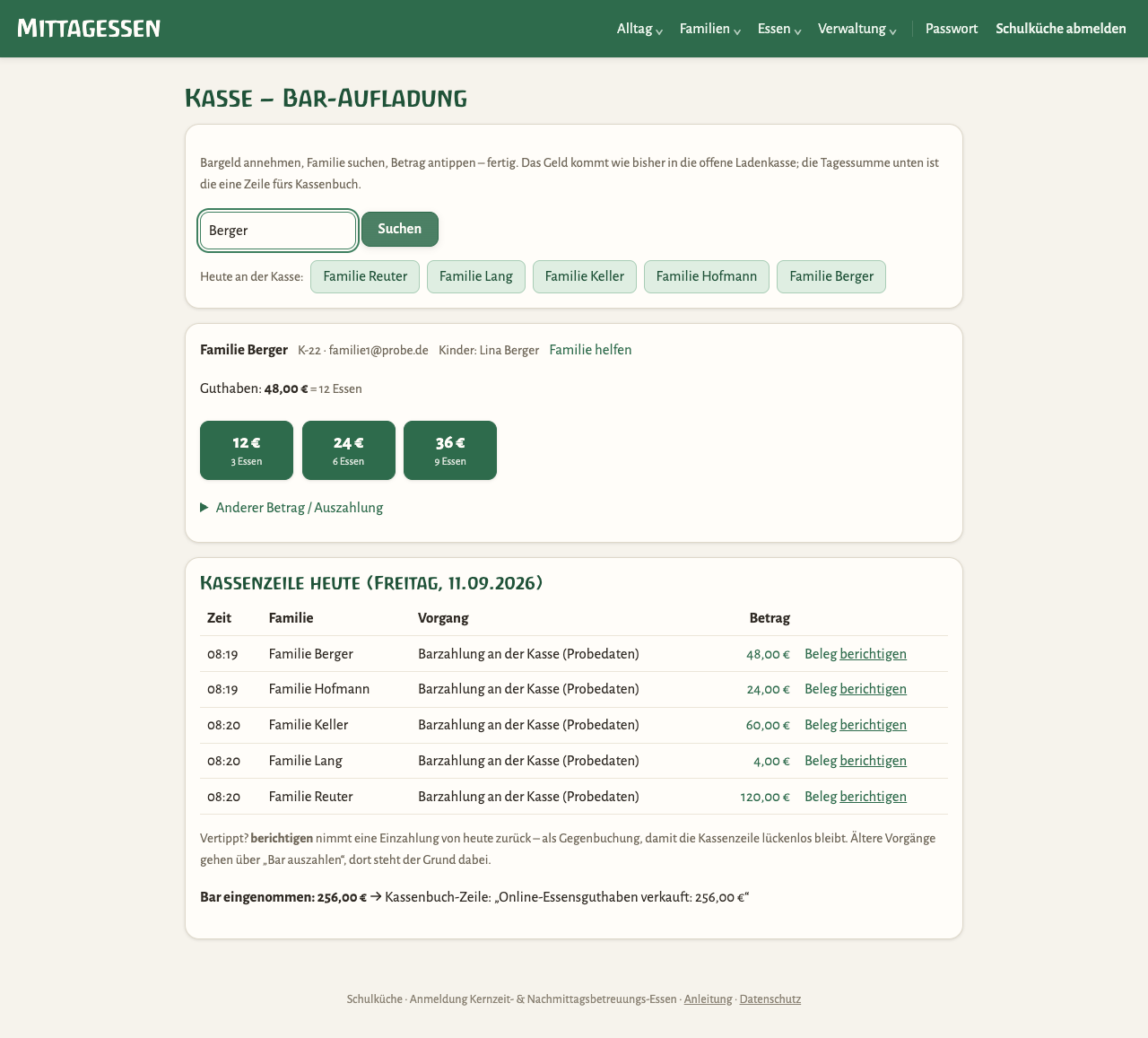Click Schulküche abmelden to log out
Viewport: 1148px width, 1038px height.
[1061, 29]
